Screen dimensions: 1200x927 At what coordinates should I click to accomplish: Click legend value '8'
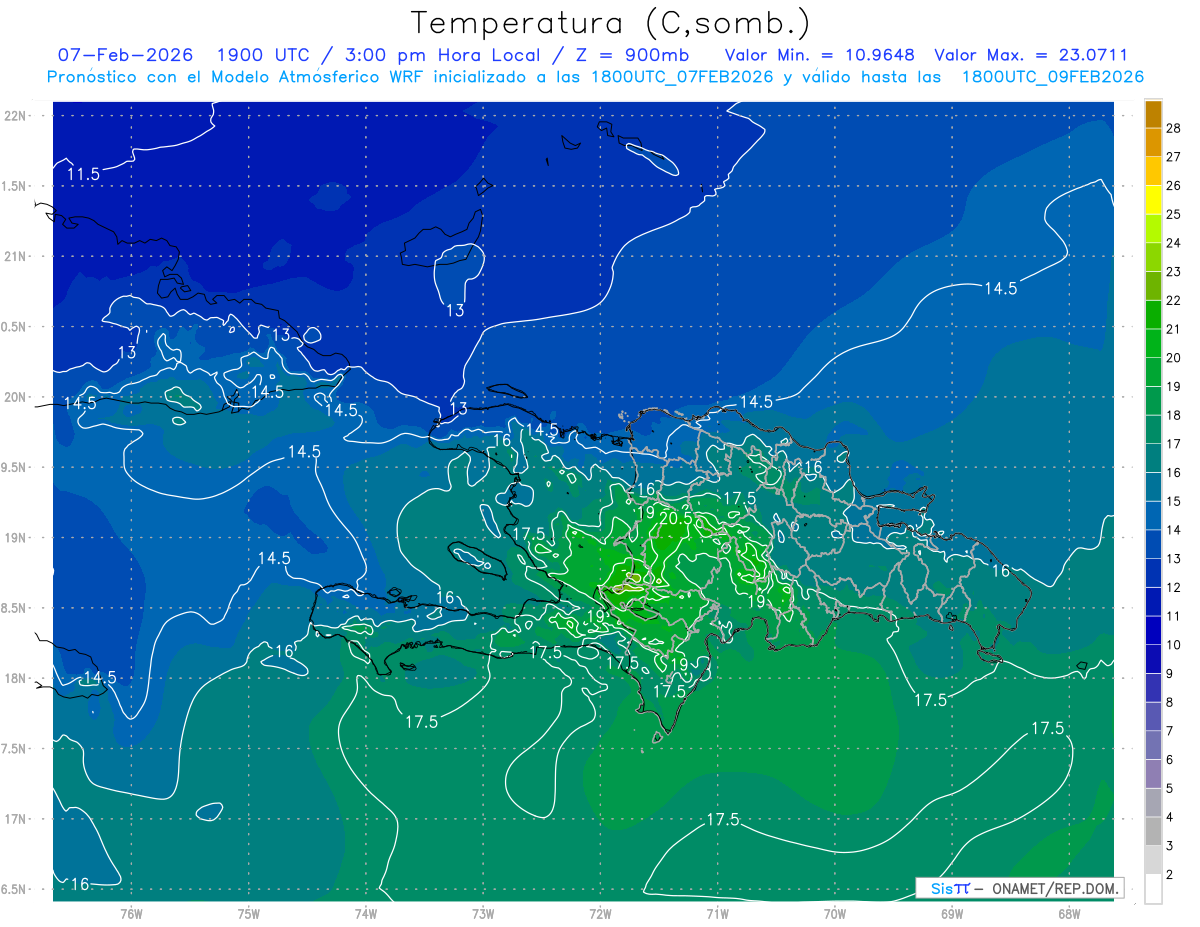[1170, 702]
